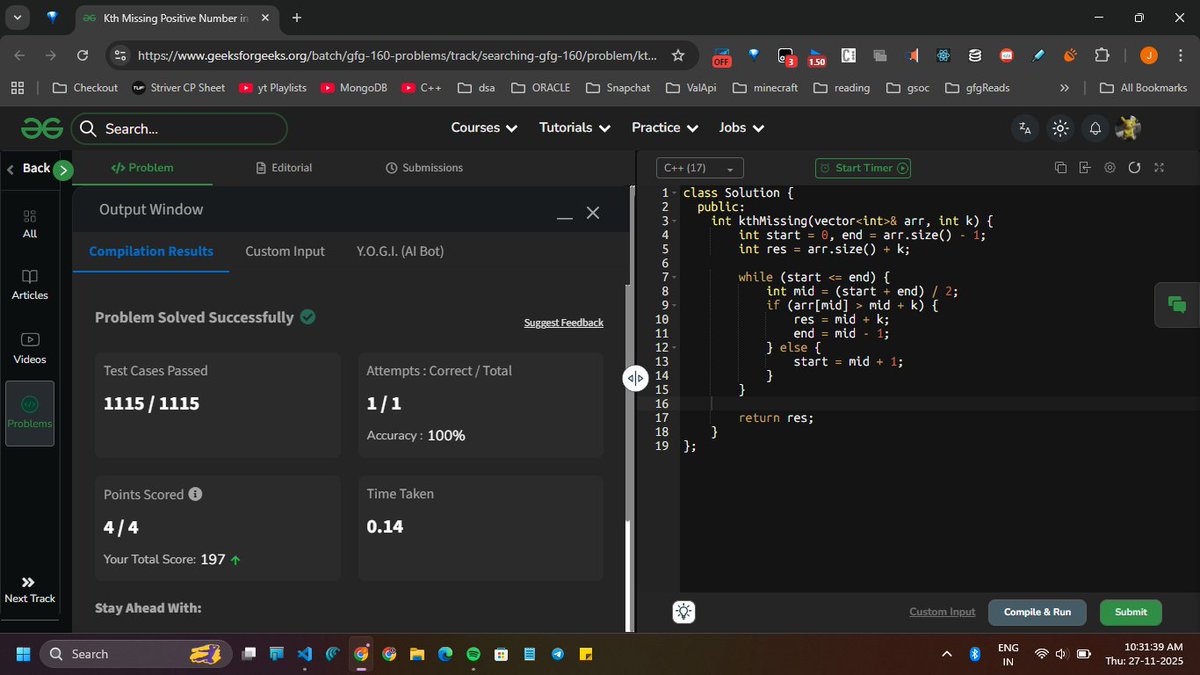Toggle the language translation icon
The height and width of the screenshot is (675, 1200).
point(1024,128)
